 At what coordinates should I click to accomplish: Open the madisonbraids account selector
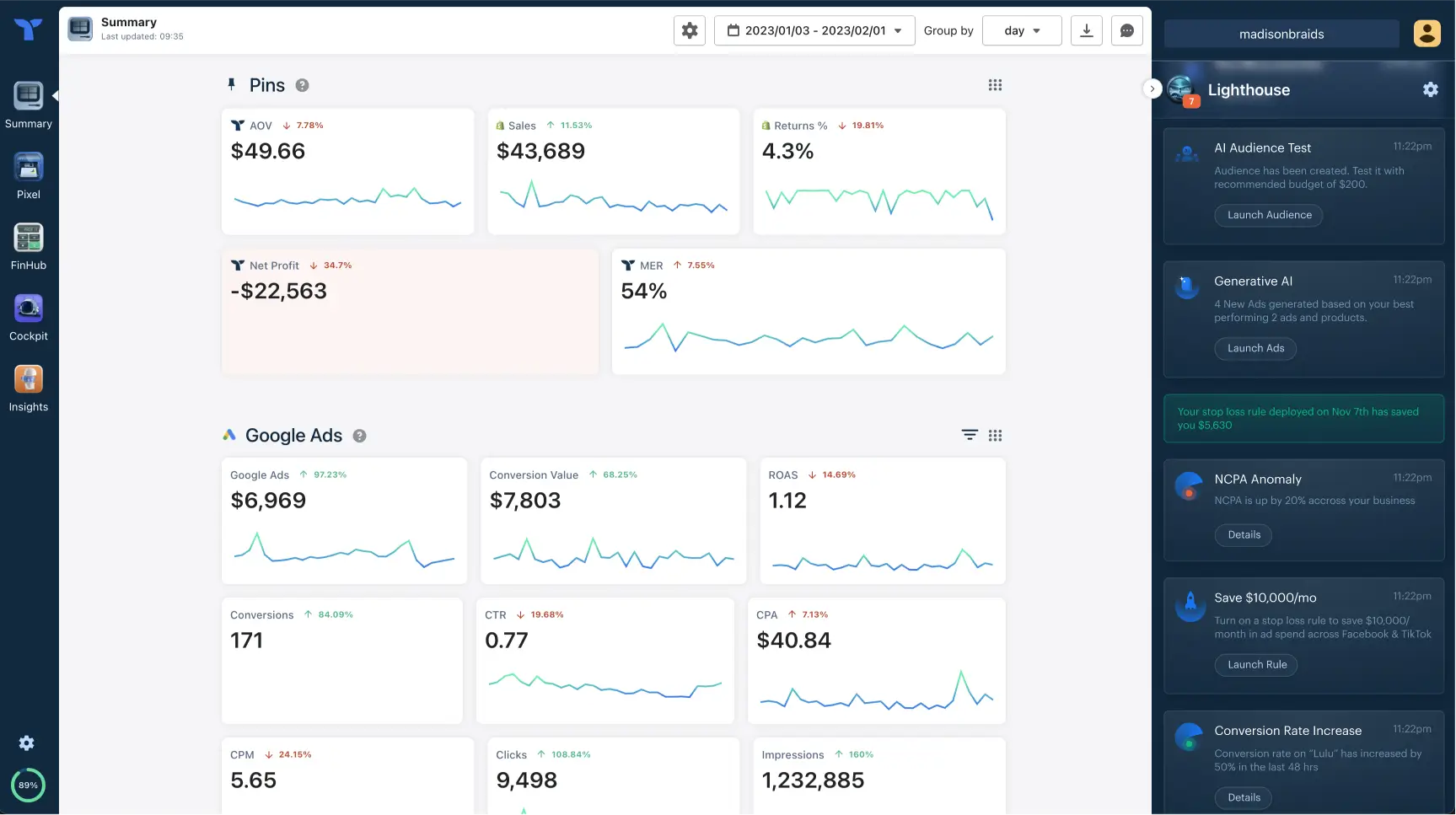pos(1281,34)
